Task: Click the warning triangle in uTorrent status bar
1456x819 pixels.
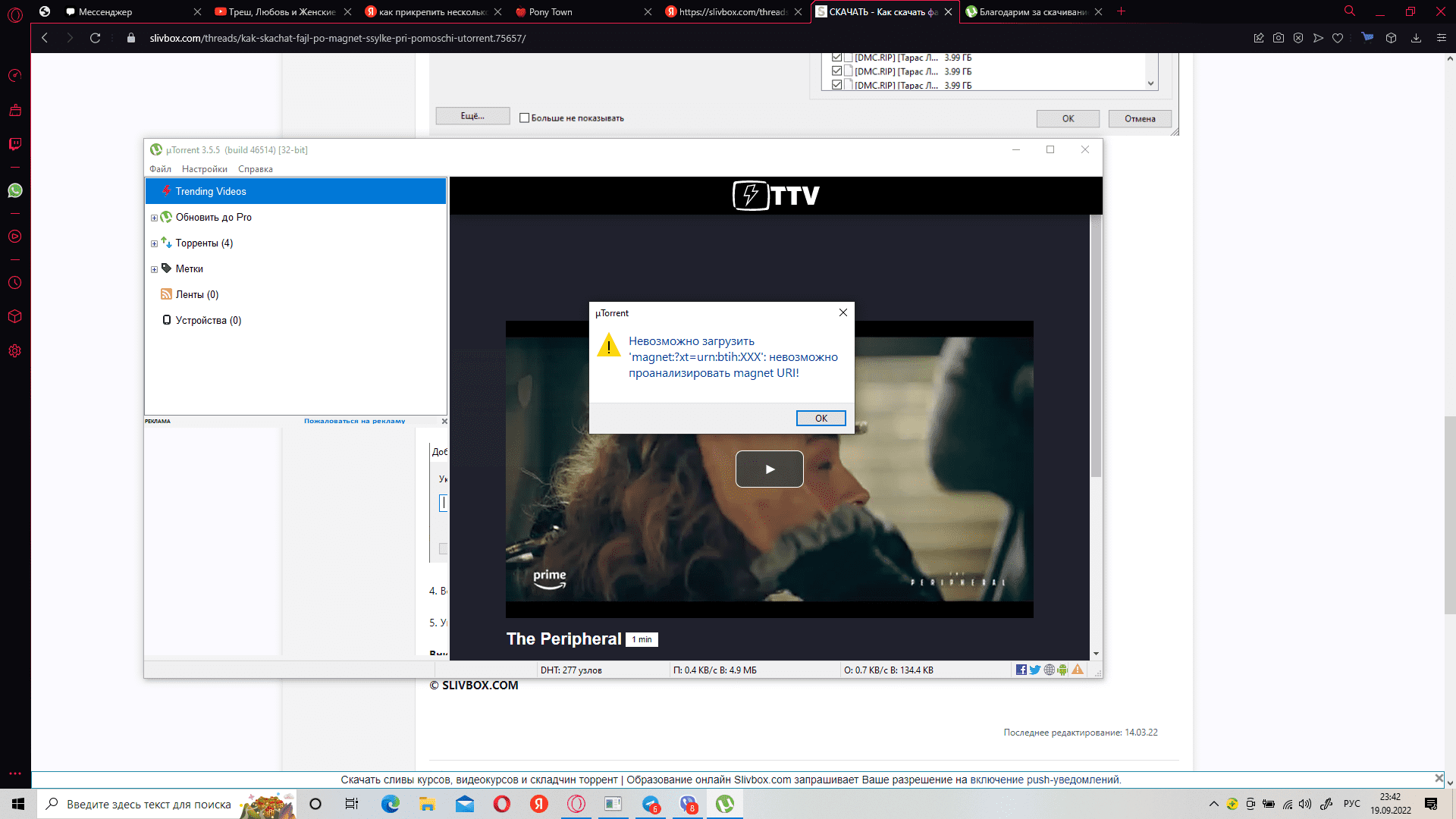Action: point(1078,670)
